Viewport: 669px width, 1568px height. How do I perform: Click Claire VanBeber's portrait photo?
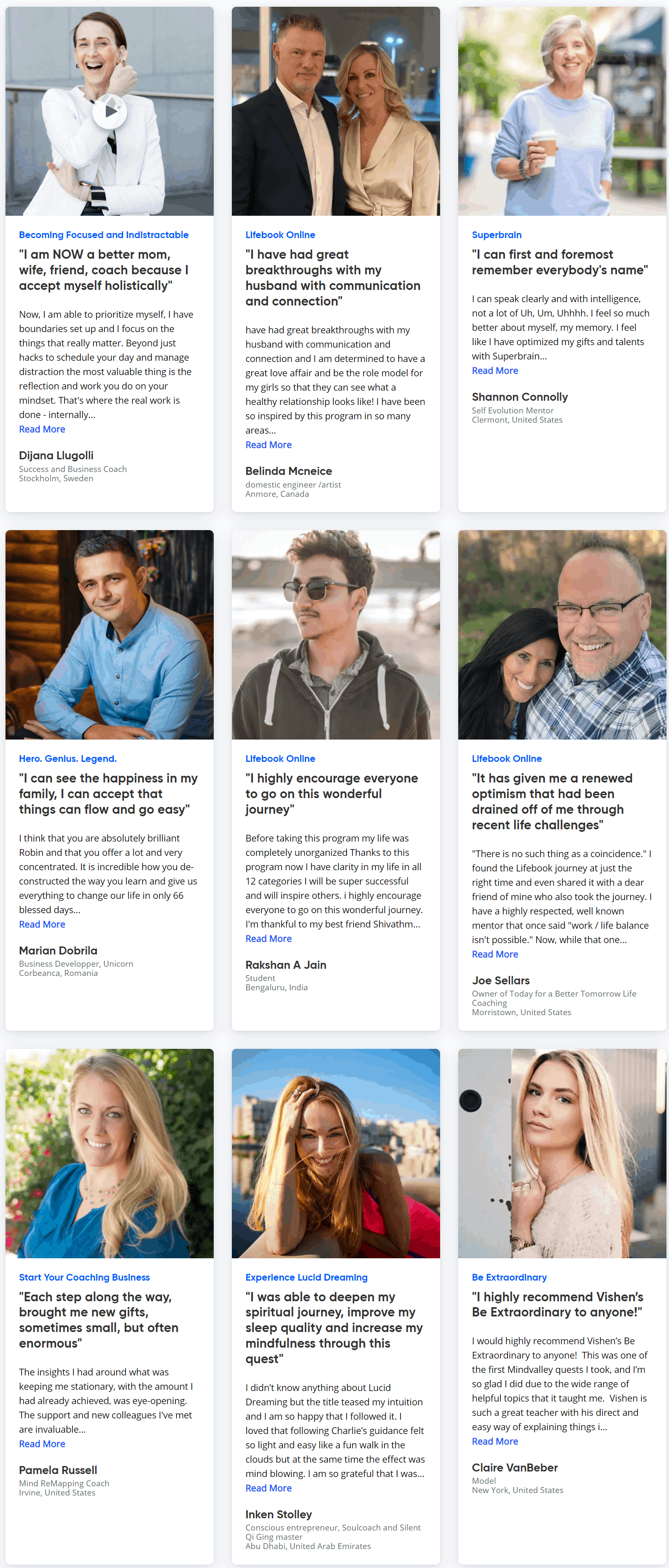tap(562, 1153)
